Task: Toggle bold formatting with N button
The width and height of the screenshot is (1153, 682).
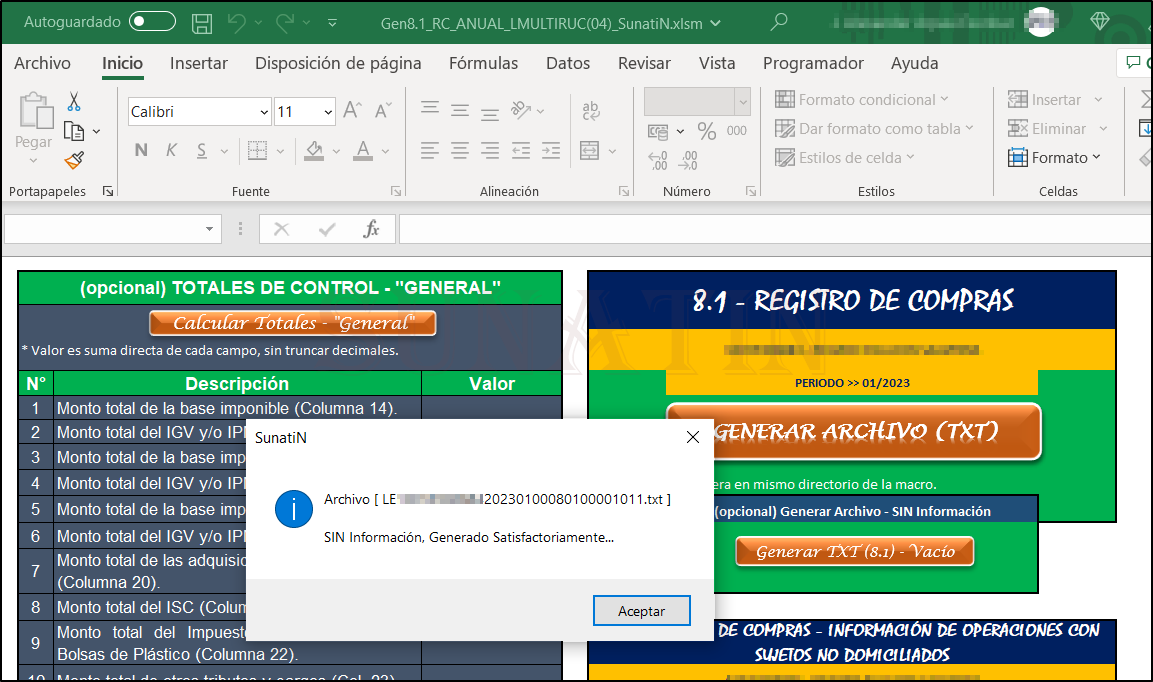Action: [x=141, y=151]
